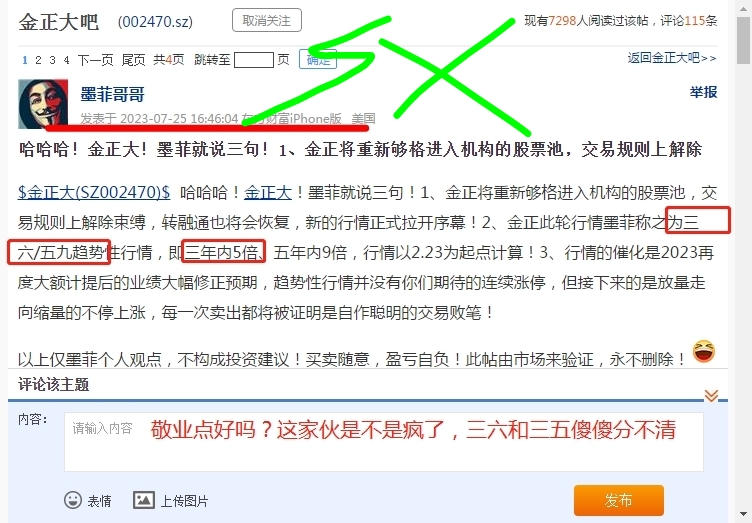The width and height of the screenshot is (752, 523).
Task: Click the 上传图片 picture icon
Action: (143, 500)
